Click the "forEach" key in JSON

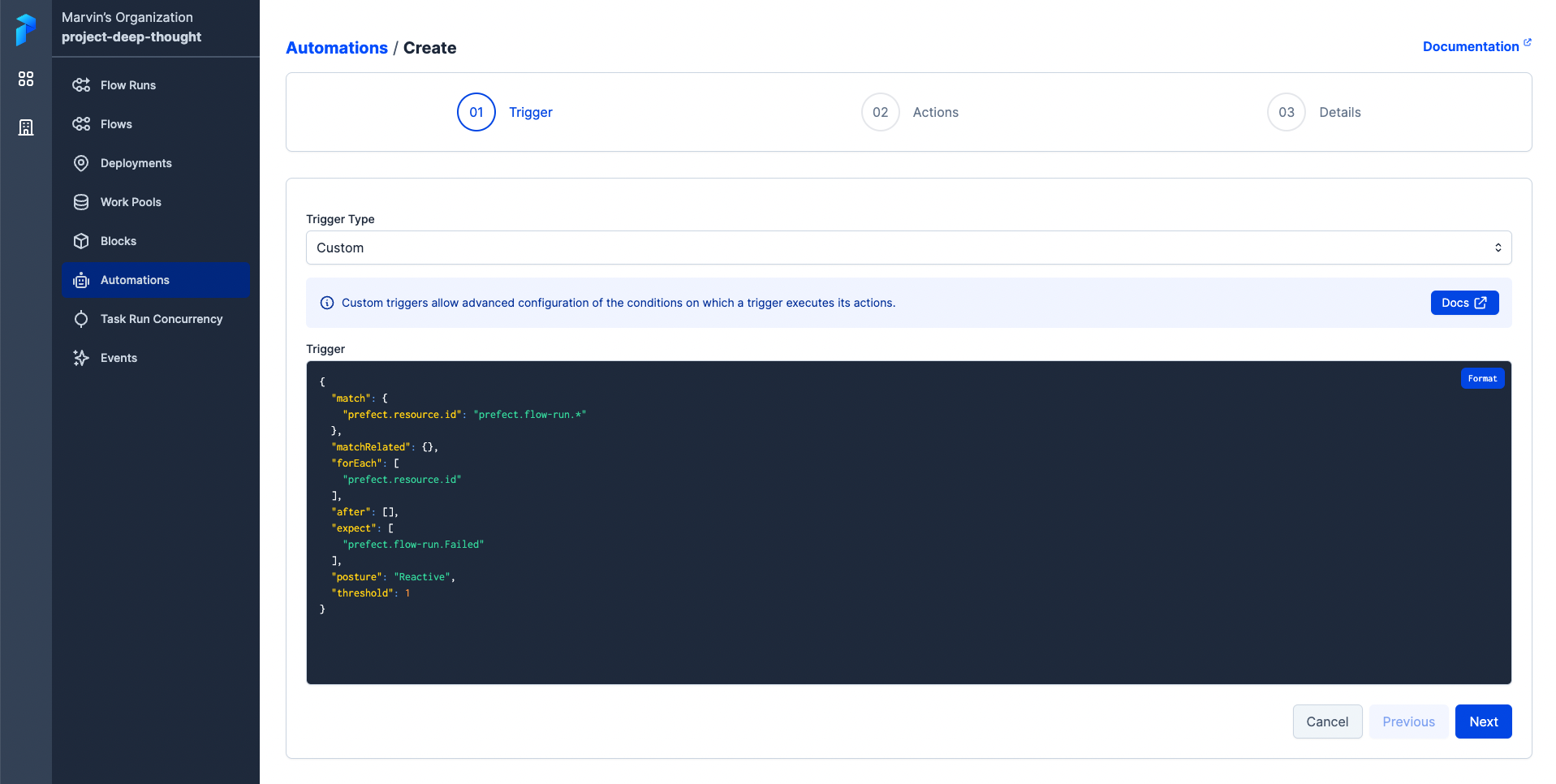[x=356, y=463]
